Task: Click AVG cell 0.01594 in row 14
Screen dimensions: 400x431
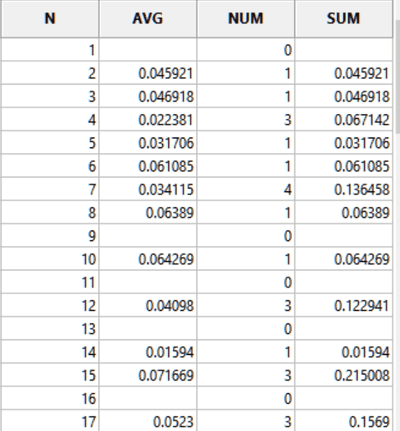Action: (148, 352)
